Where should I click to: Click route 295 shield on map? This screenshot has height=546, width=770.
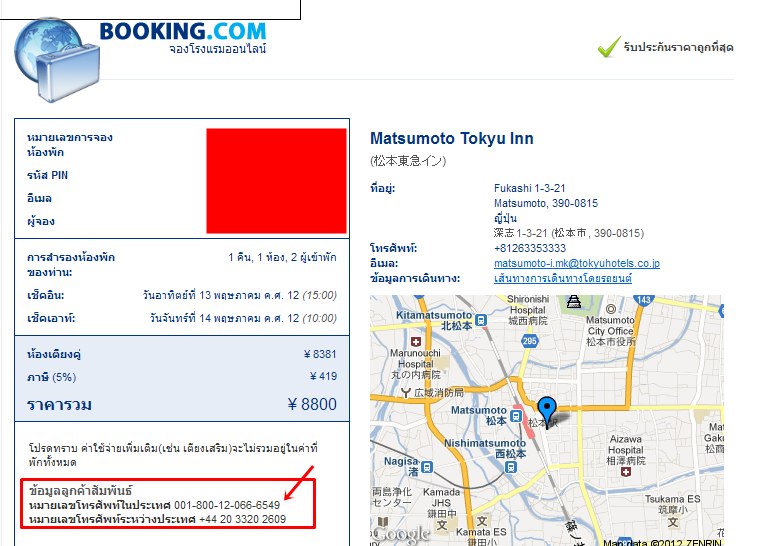tap(530, 341)
